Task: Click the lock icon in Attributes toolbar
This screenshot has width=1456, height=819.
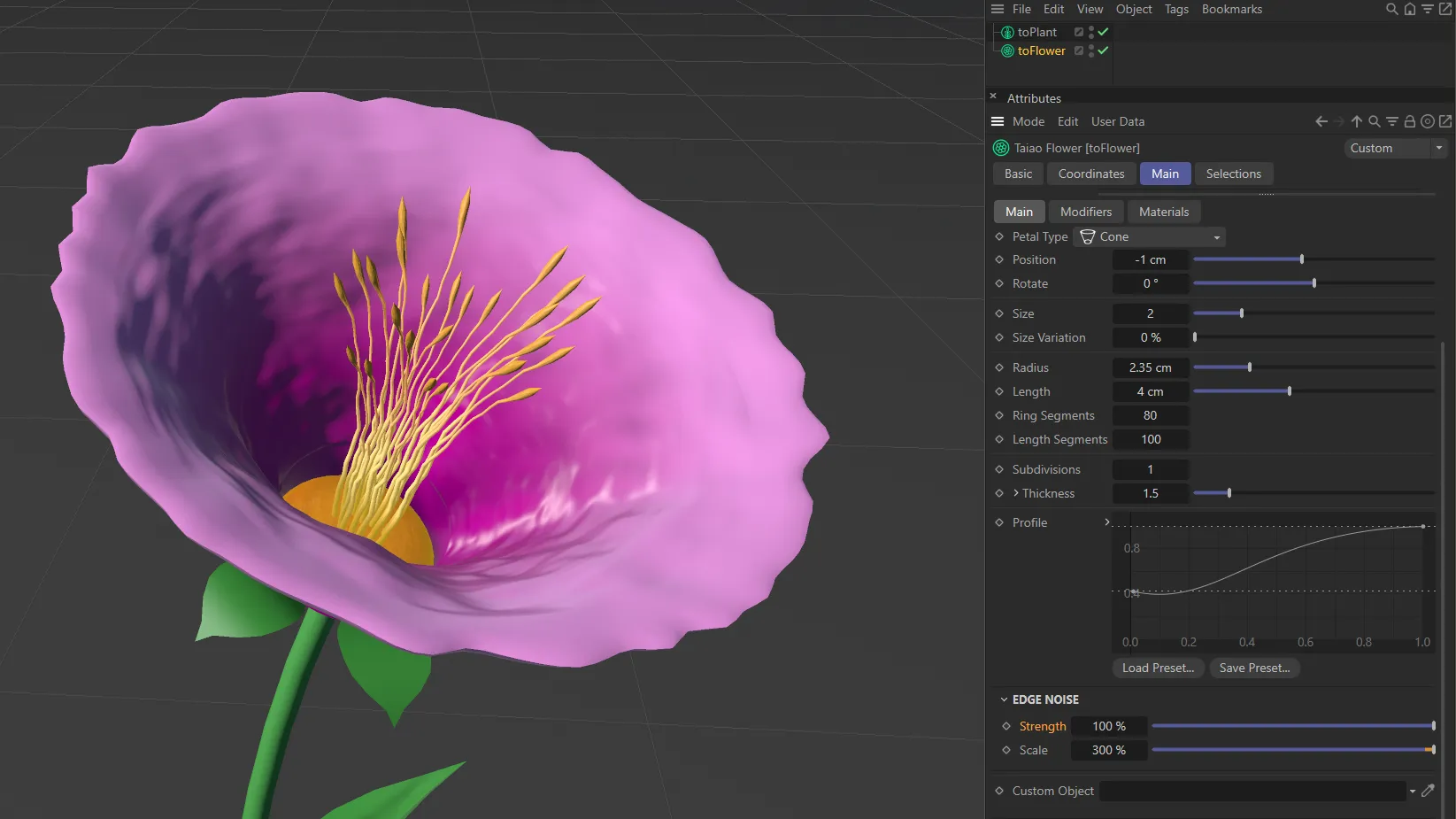Action: [x=1409, y=121]
